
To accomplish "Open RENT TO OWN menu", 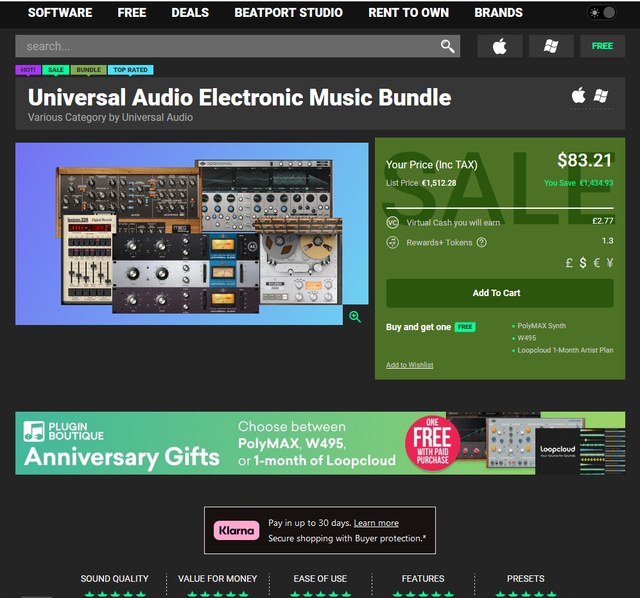I will 409,13.
